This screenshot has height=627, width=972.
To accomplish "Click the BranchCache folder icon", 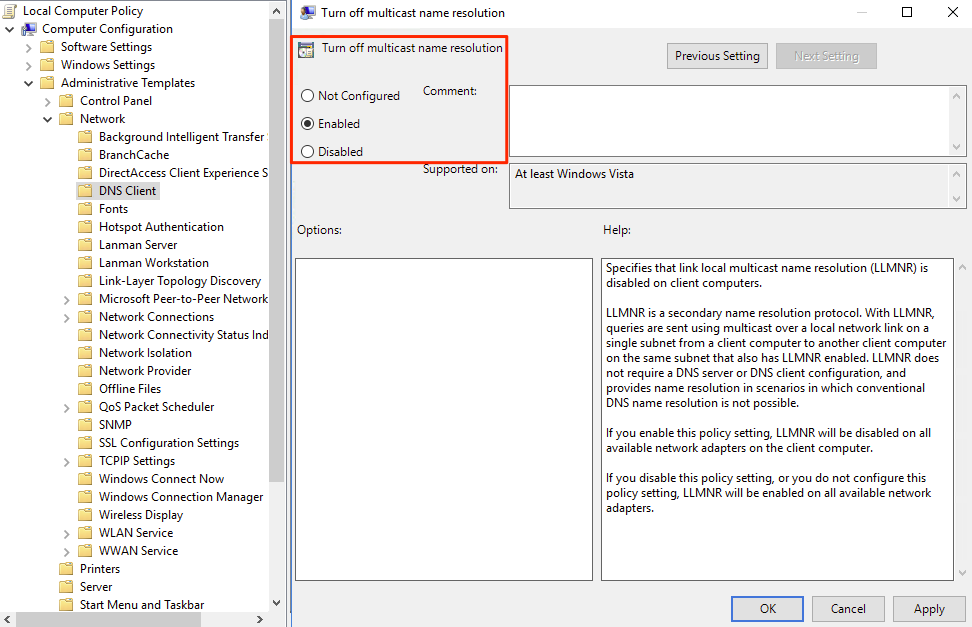I will click(85, 155).
